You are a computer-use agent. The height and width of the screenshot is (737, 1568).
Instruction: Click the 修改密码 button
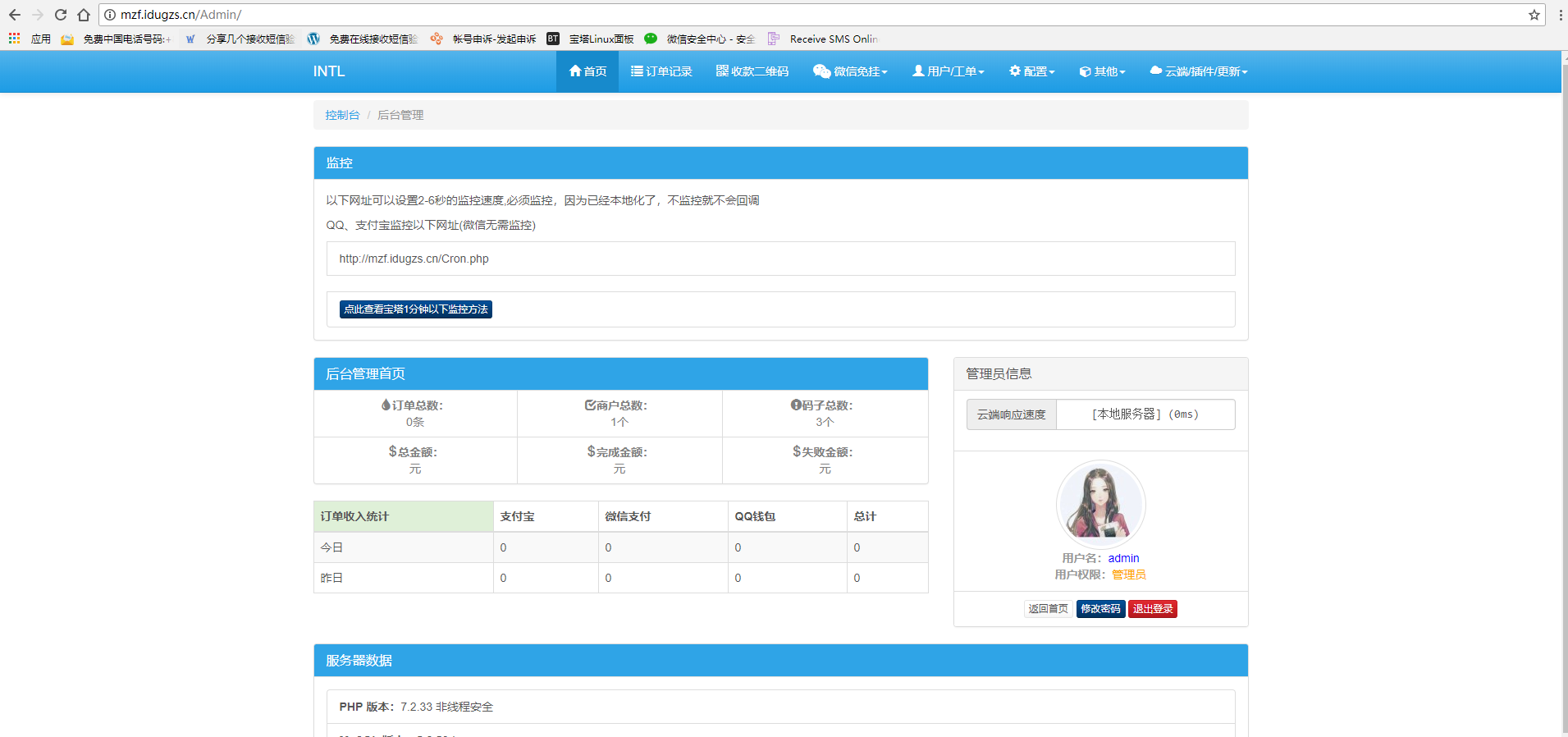1099,609
